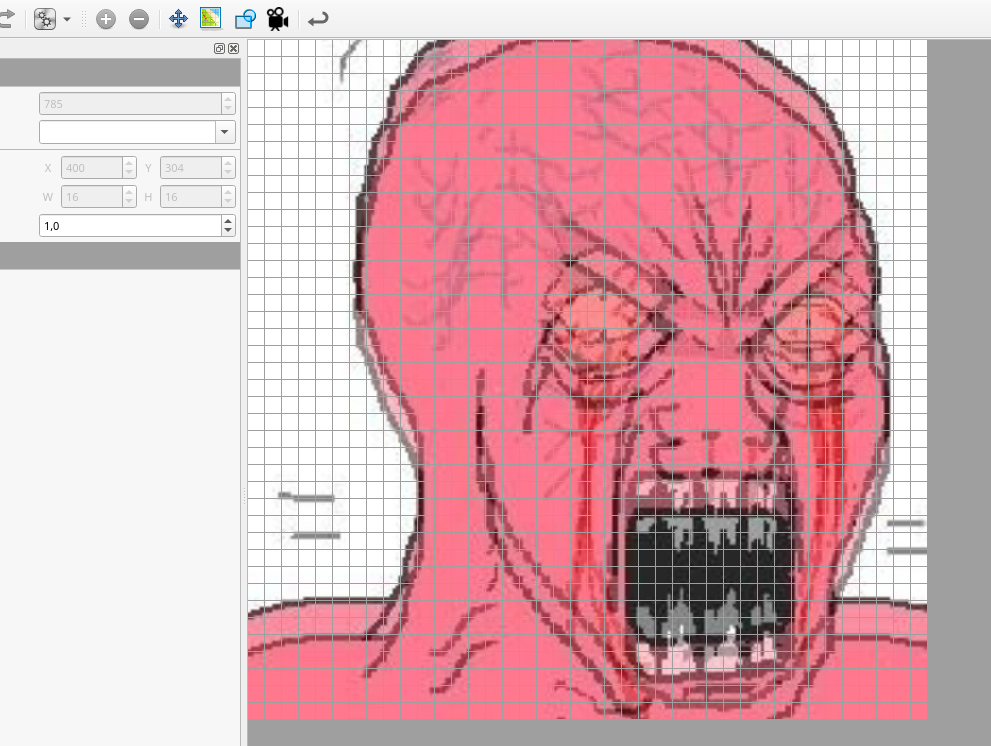Click the W field showing 16
The height and width of the screenshot is (746, 991).
point(92,197)
